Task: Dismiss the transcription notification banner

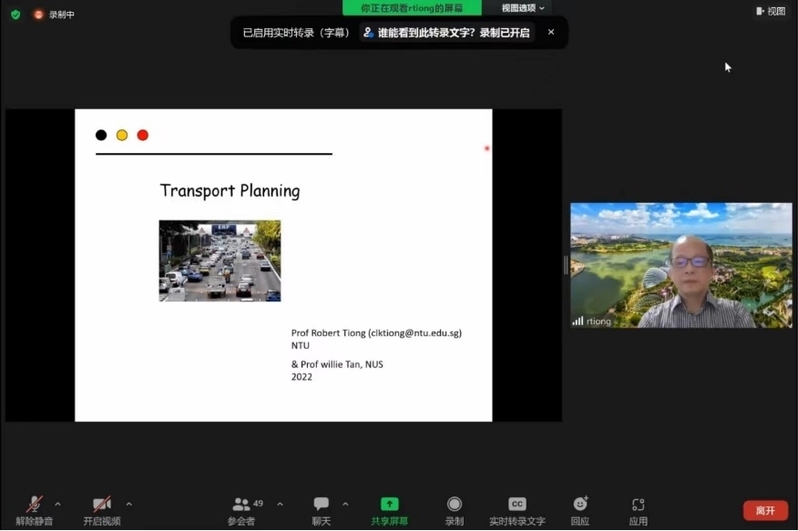Action: point(551,32)
